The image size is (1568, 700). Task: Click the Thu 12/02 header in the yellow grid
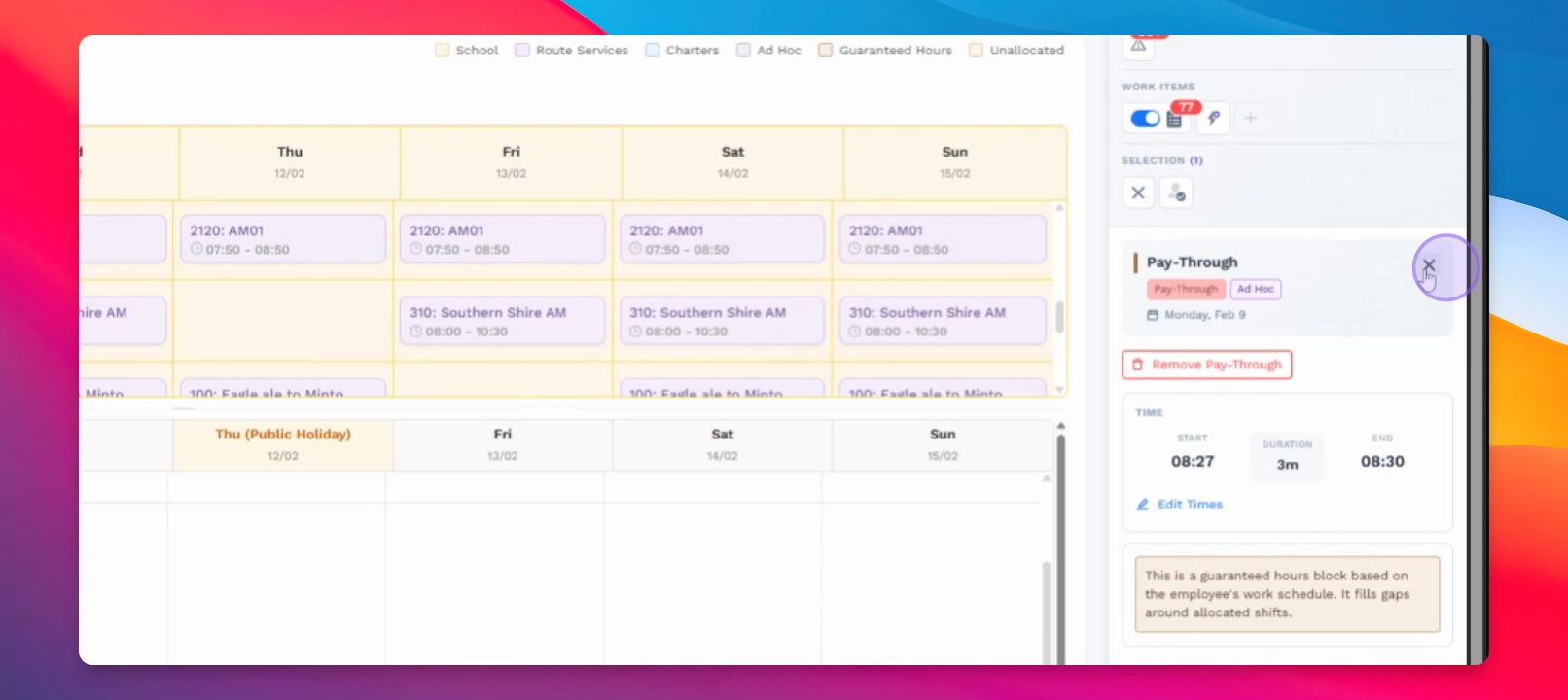(290, 162)
